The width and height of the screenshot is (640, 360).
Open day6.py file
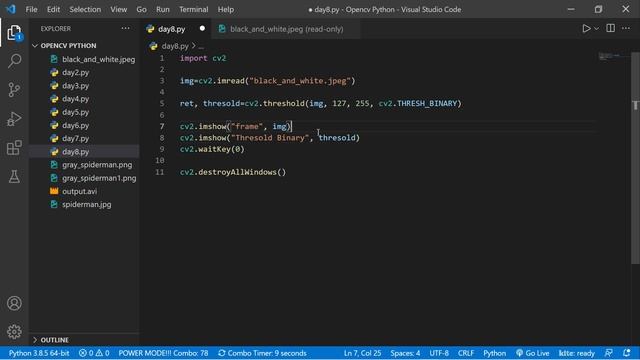coord(76,125)
